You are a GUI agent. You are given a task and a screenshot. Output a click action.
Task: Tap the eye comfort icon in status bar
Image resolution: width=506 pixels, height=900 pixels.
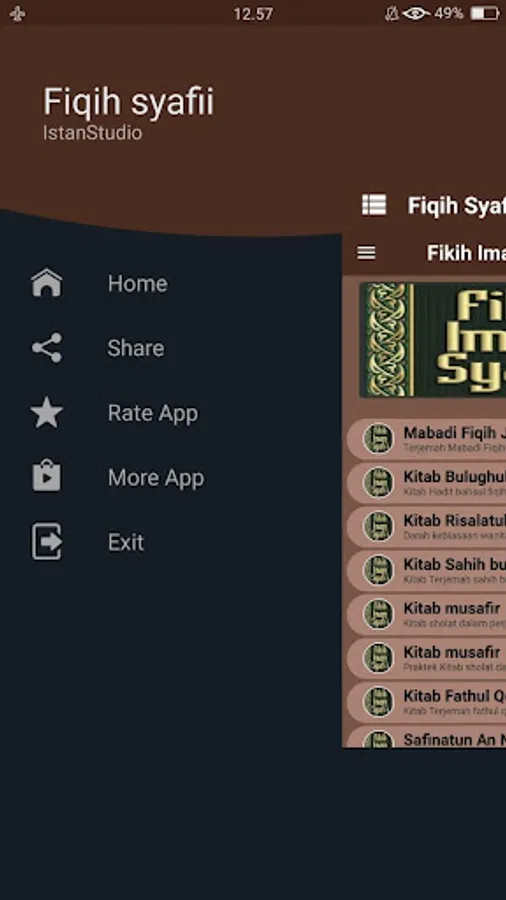pyautogui.click(x=416, y=13)
